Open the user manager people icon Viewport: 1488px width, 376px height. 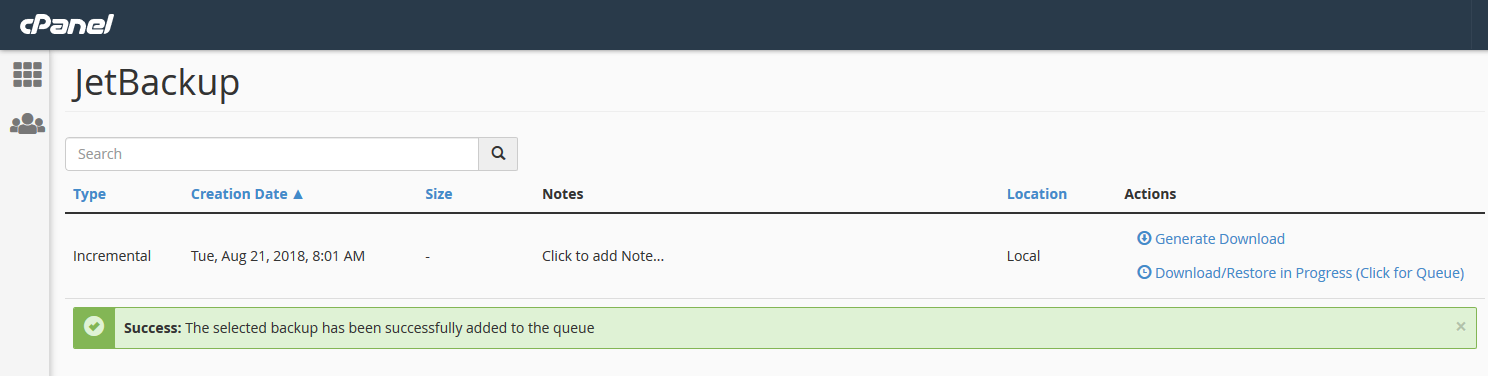coord(27,124)
